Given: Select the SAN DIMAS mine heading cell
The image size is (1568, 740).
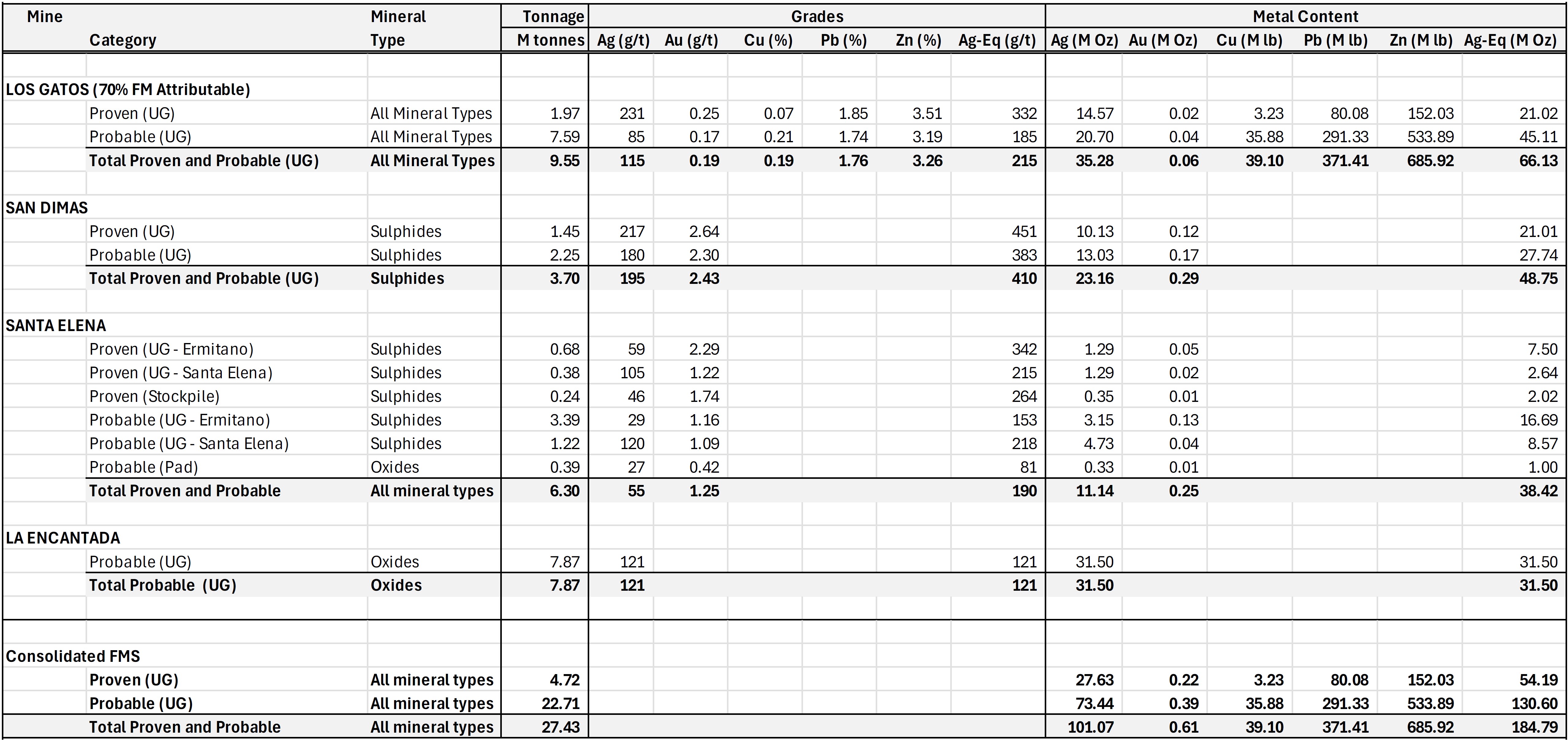Looking at the screenshot, I should [x=47, y=208].
